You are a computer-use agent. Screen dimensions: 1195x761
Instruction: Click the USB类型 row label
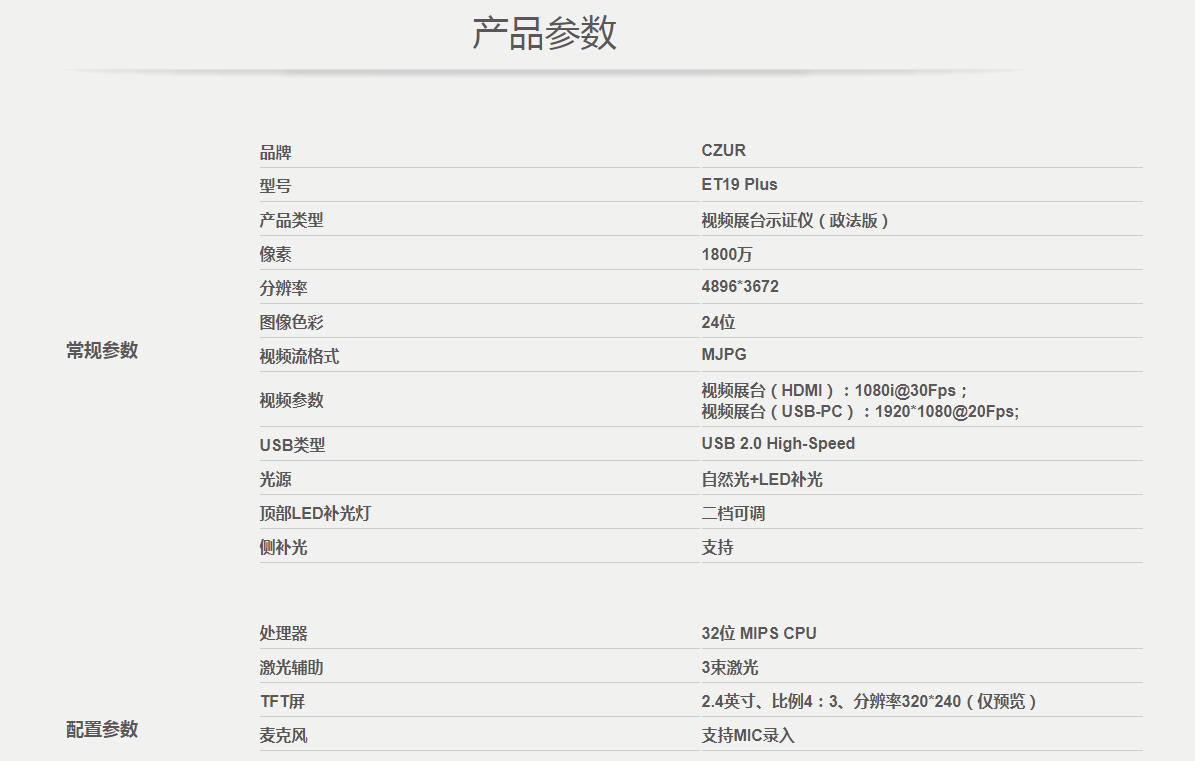tap(292, 445)
